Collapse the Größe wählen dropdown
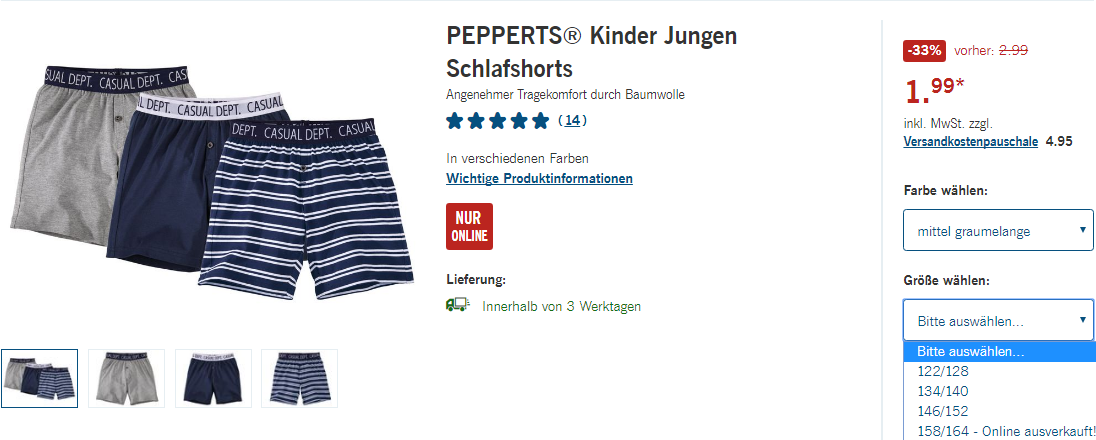This screenshot has height=440, width=1096. tap(998, 321)
